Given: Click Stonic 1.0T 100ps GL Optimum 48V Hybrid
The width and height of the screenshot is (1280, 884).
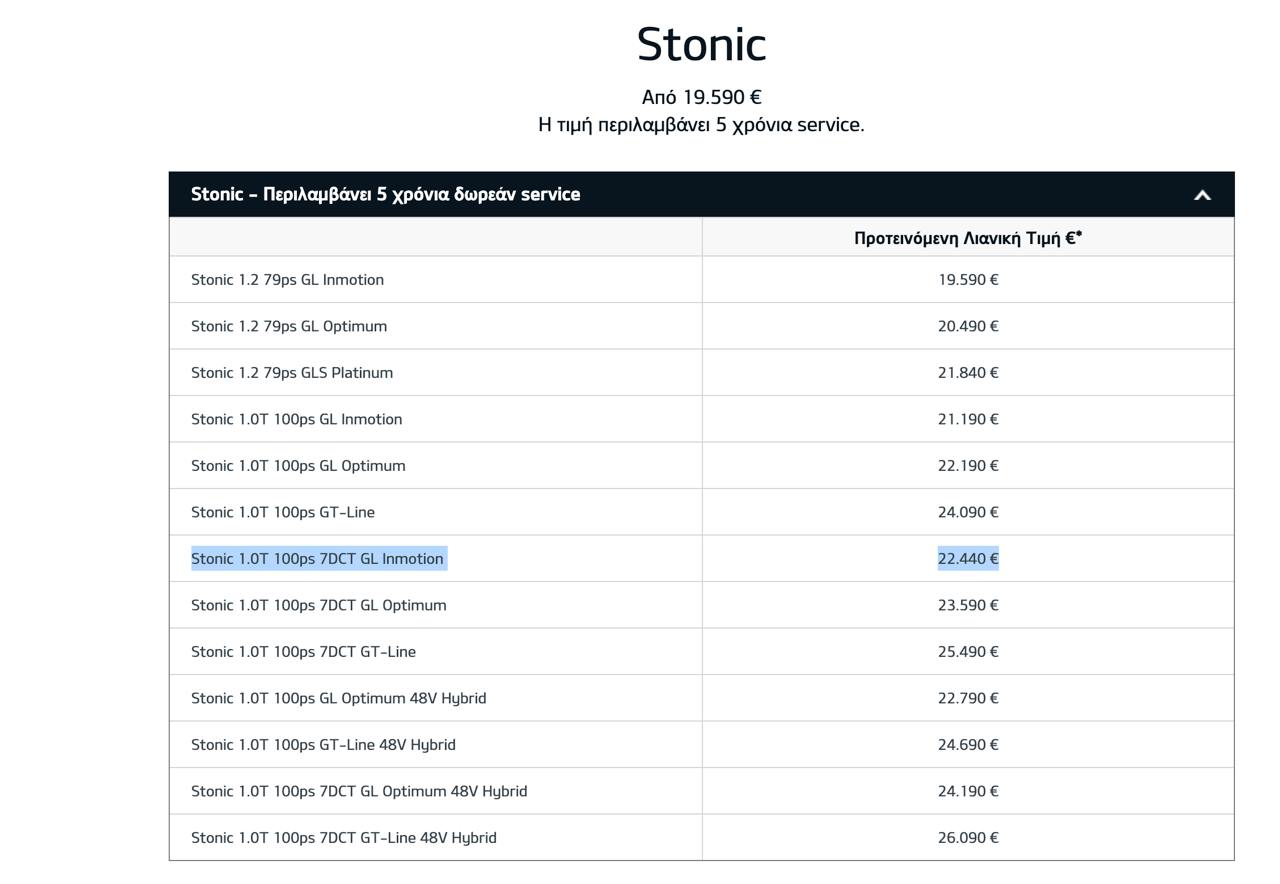Looking at the screenshot, I should pos(338,698).
